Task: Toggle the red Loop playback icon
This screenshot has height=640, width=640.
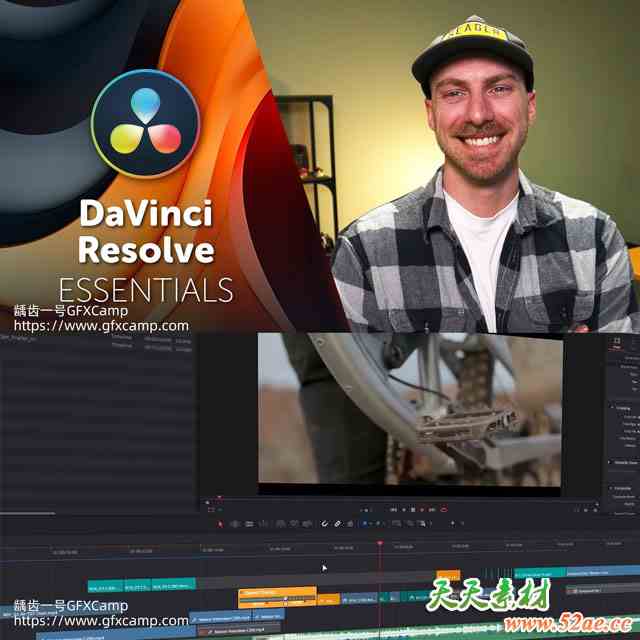Action: click(x=444, y=509)
